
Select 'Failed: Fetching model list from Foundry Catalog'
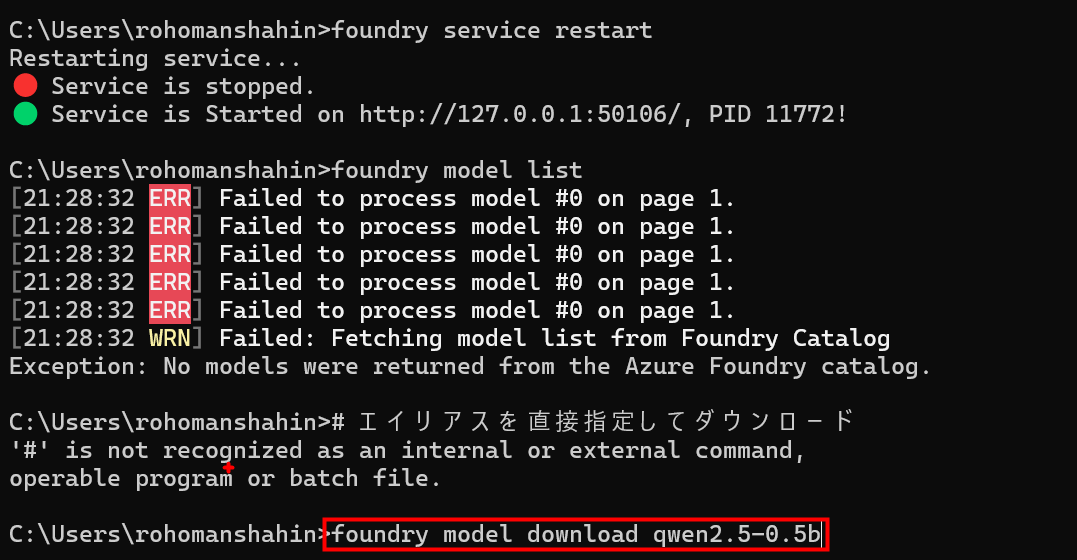[555, 338]
